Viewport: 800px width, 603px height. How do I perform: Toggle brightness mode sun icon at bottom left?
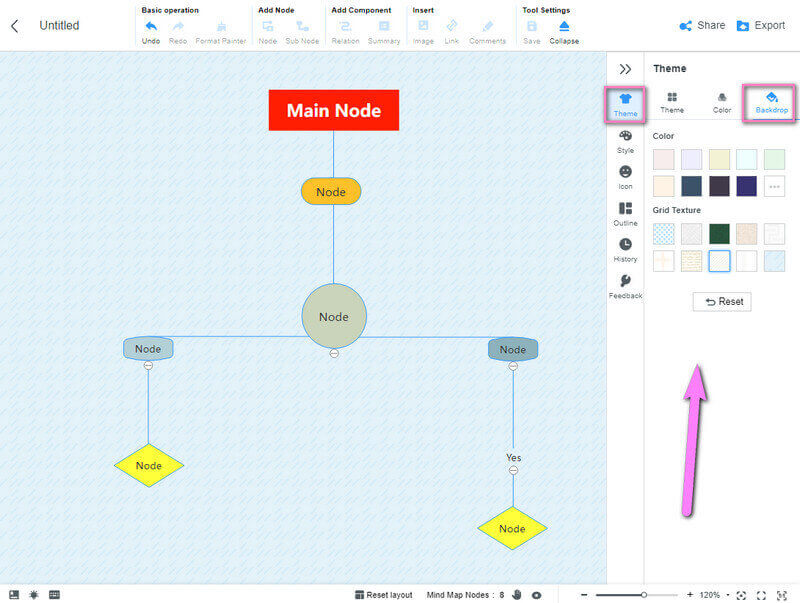[x=34, y=594]
